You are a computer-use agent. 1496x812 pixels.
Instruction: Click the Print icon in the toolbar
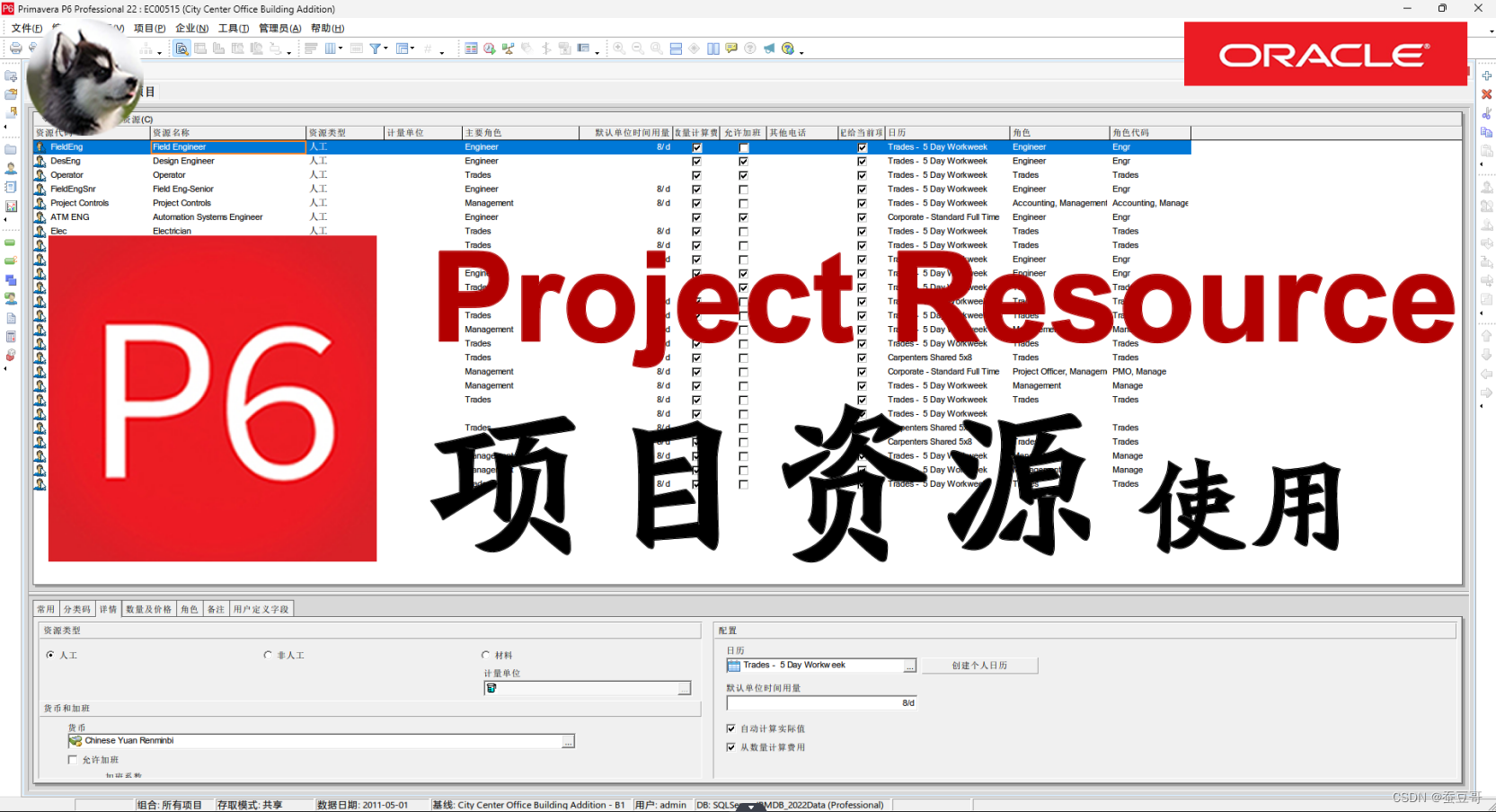pos(15,49)
